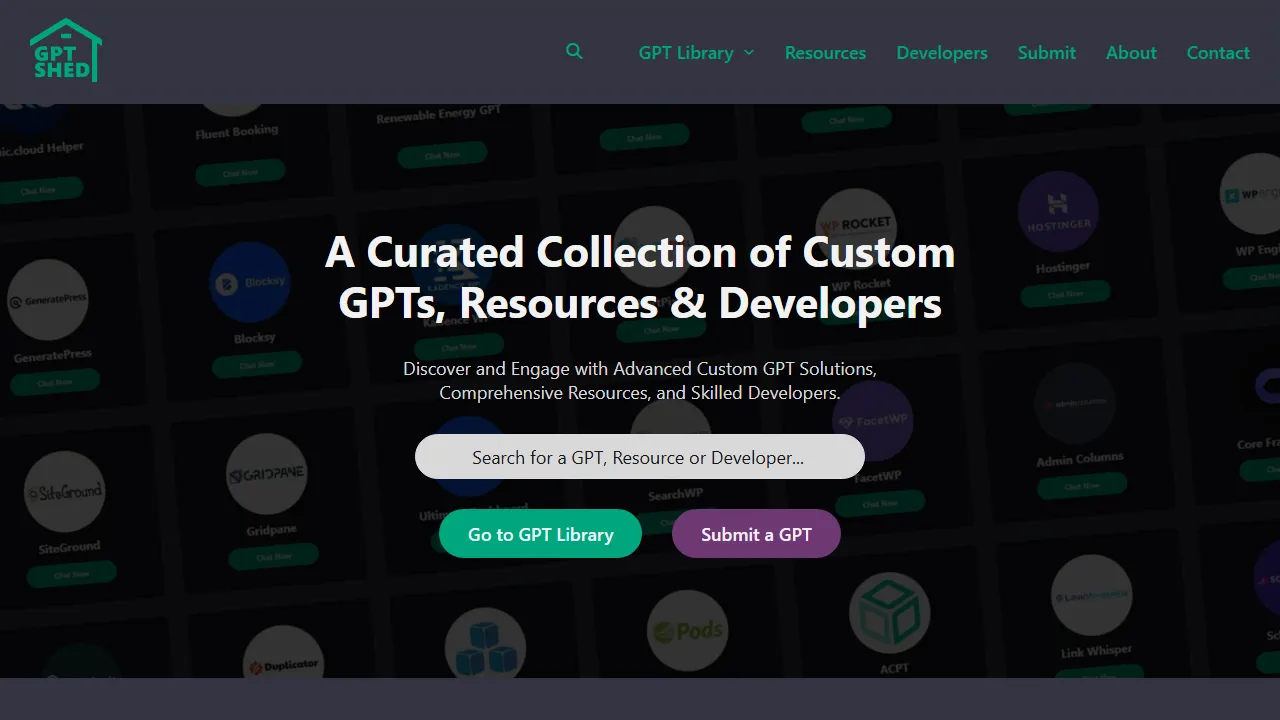
Task: Click the search field for GPTs
Action: click(x=639, y=456)
